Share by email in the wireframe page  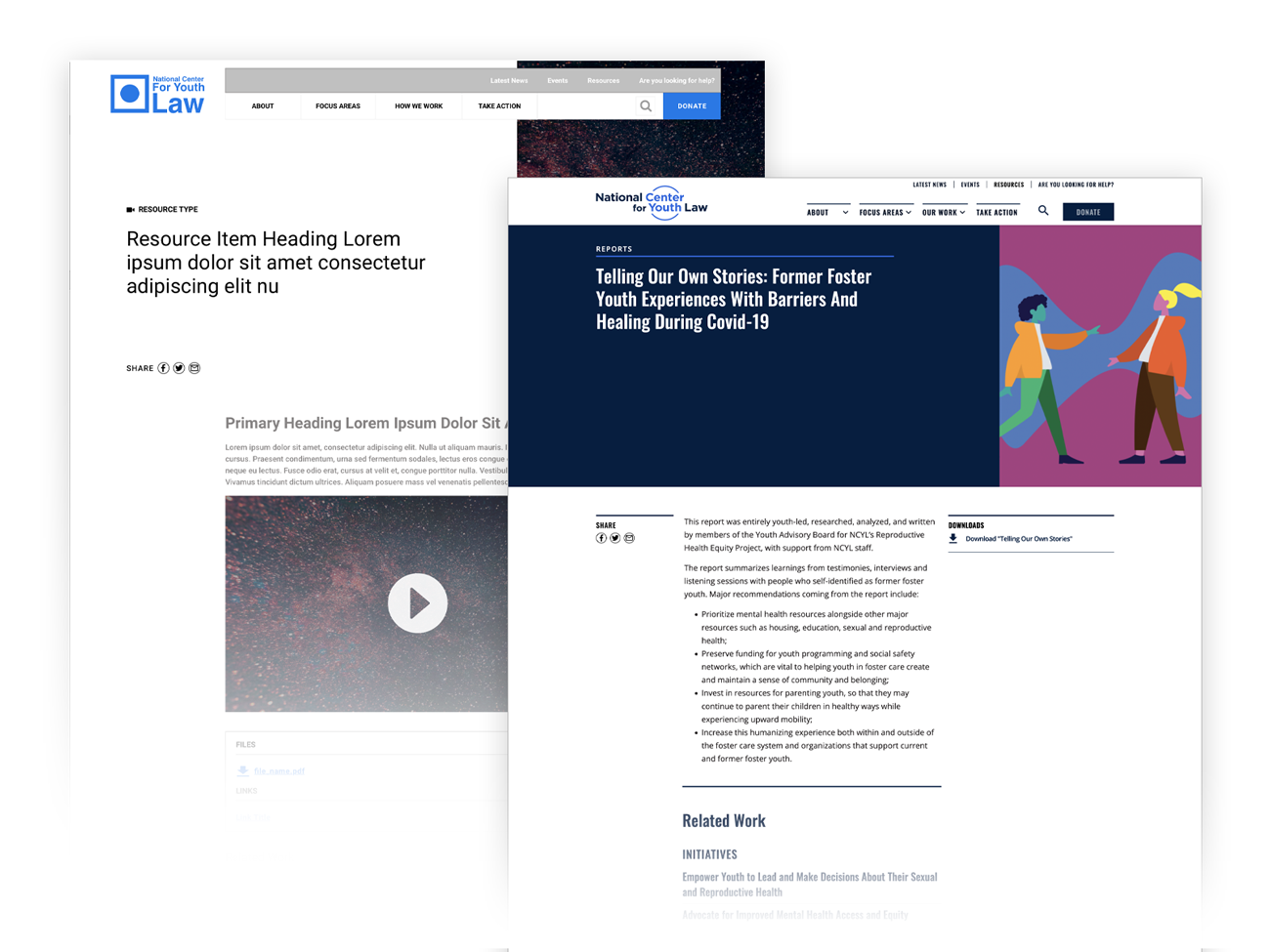coord(194,368)
